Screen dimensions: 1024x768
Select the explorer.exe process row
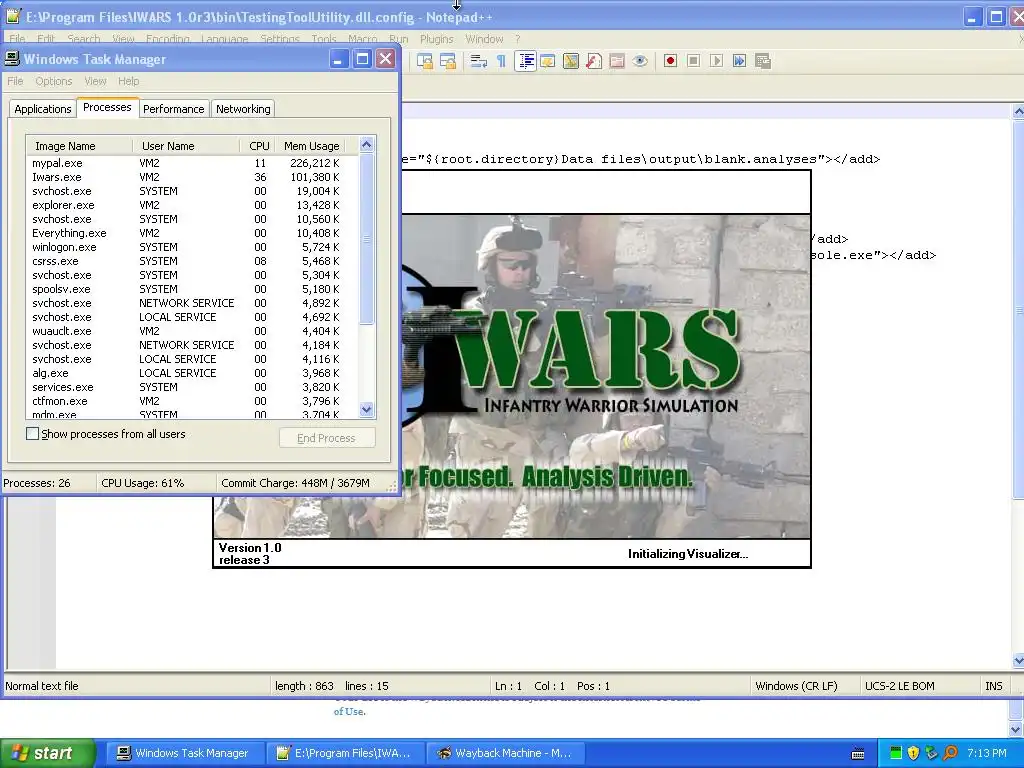point(192,205)
